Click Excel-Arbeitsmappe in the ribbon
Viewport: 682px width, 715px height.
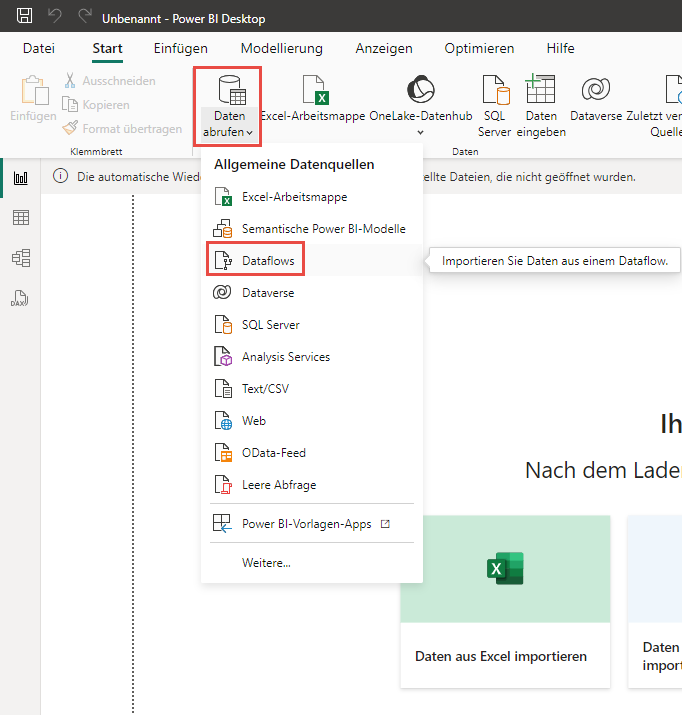click(313, 99)
